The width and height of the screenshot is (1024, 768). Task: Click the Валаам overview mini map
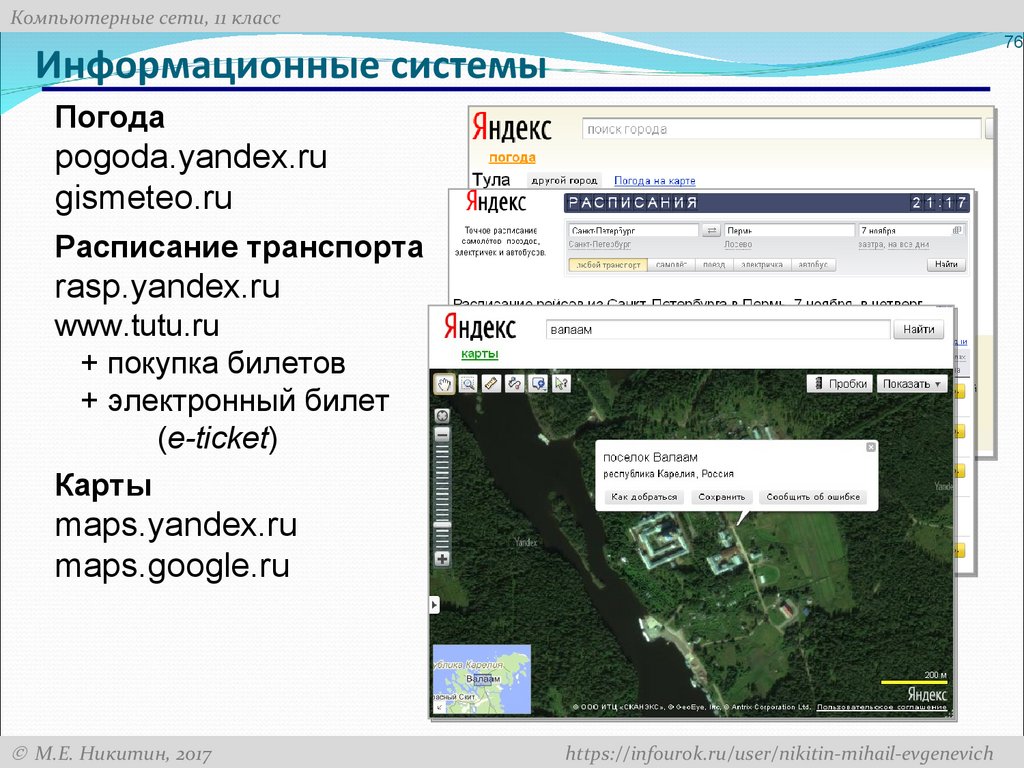click(481, 679)
